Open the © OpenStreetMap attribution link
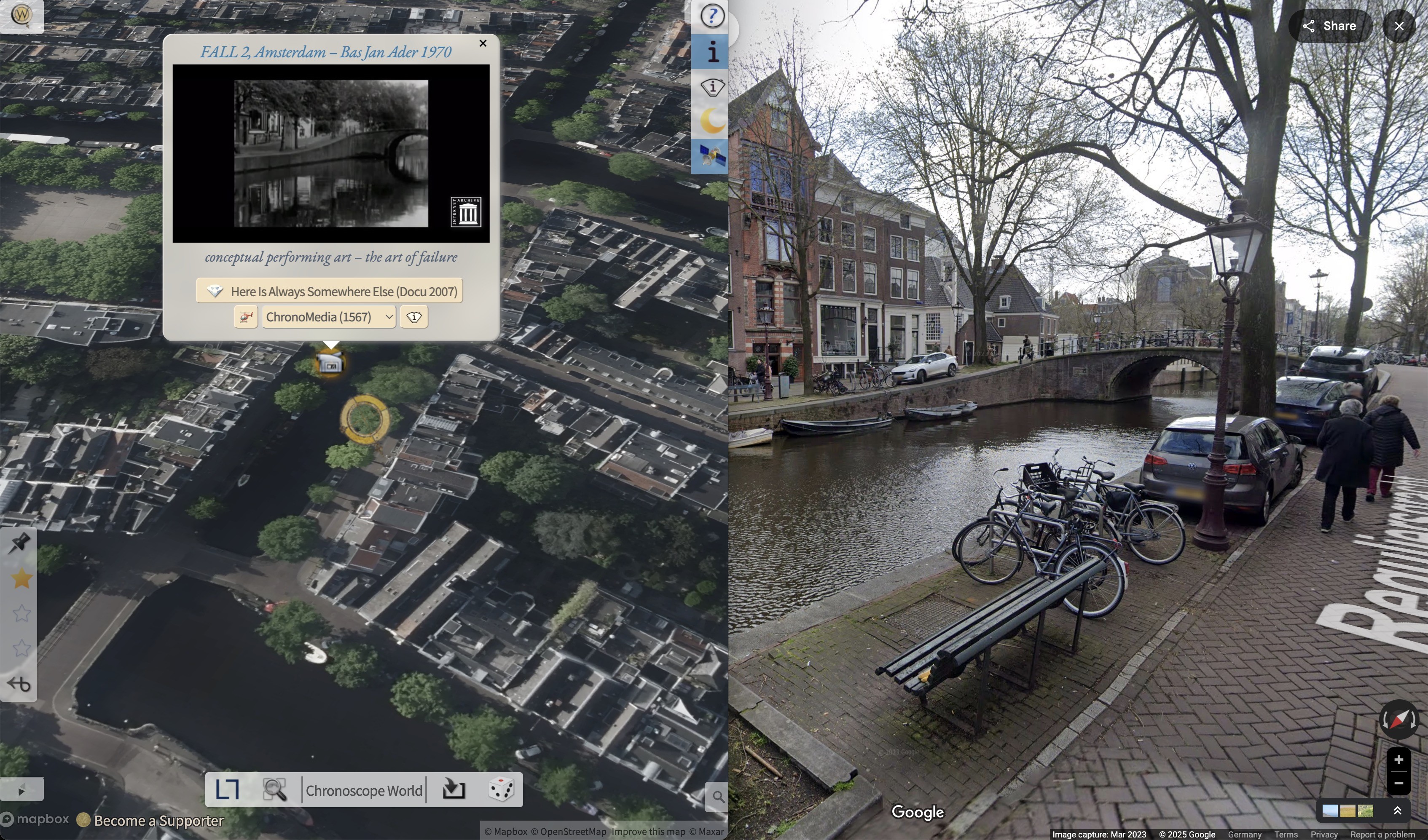This screenshot has width=1428, height=840. point(568,832)
